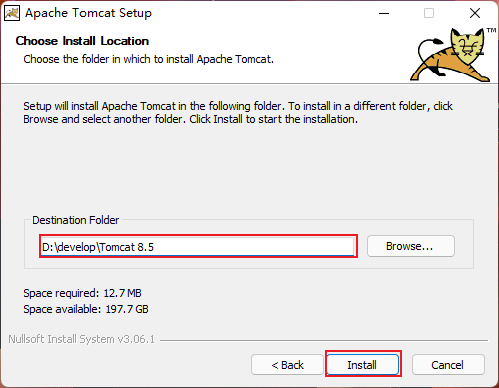Click the Tomcat icon in title bar
The width and height of the screenshot is (499, 388).
12,13
